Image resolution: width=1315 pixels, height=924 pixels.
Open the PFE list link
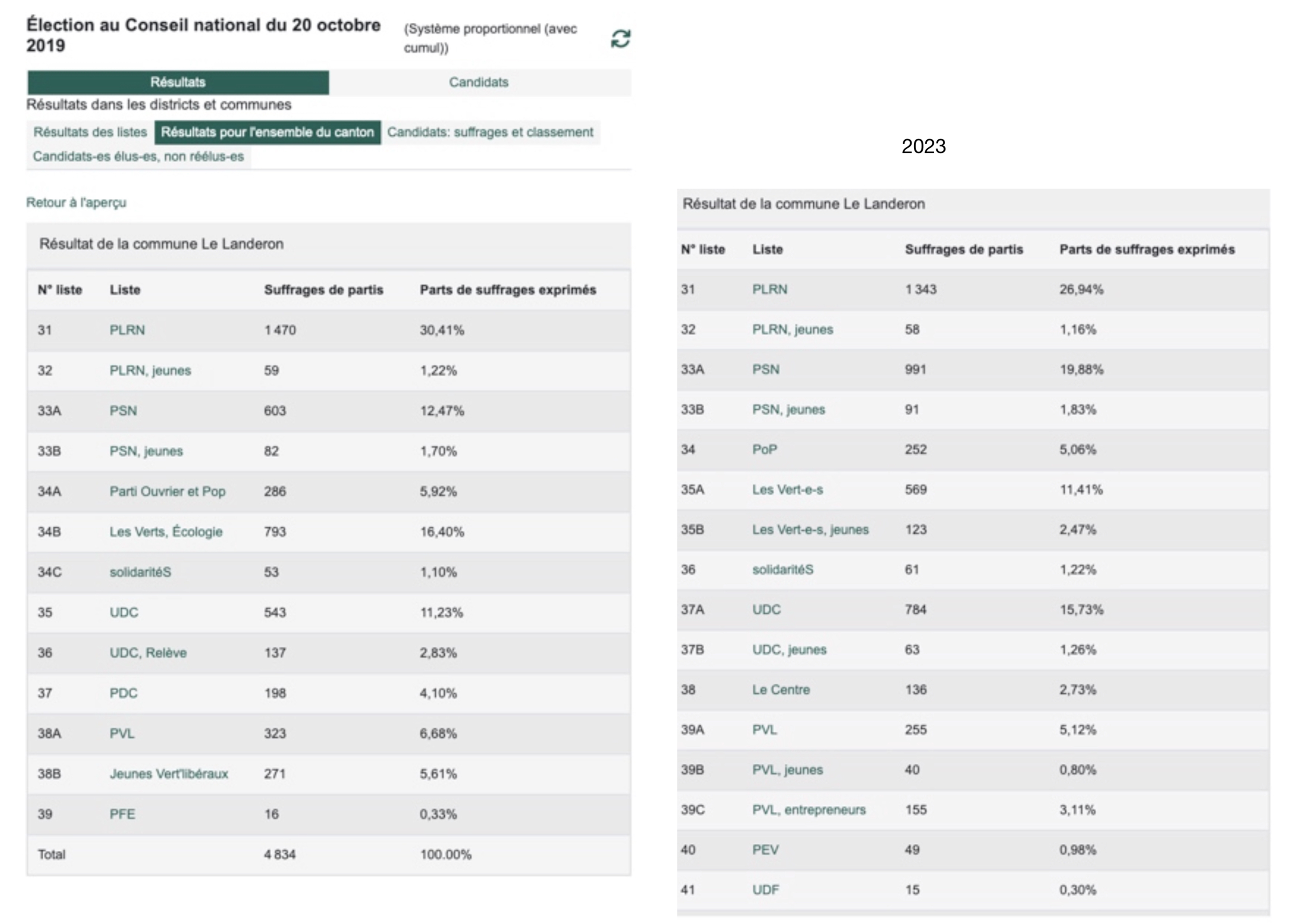[x=122, y=815]
